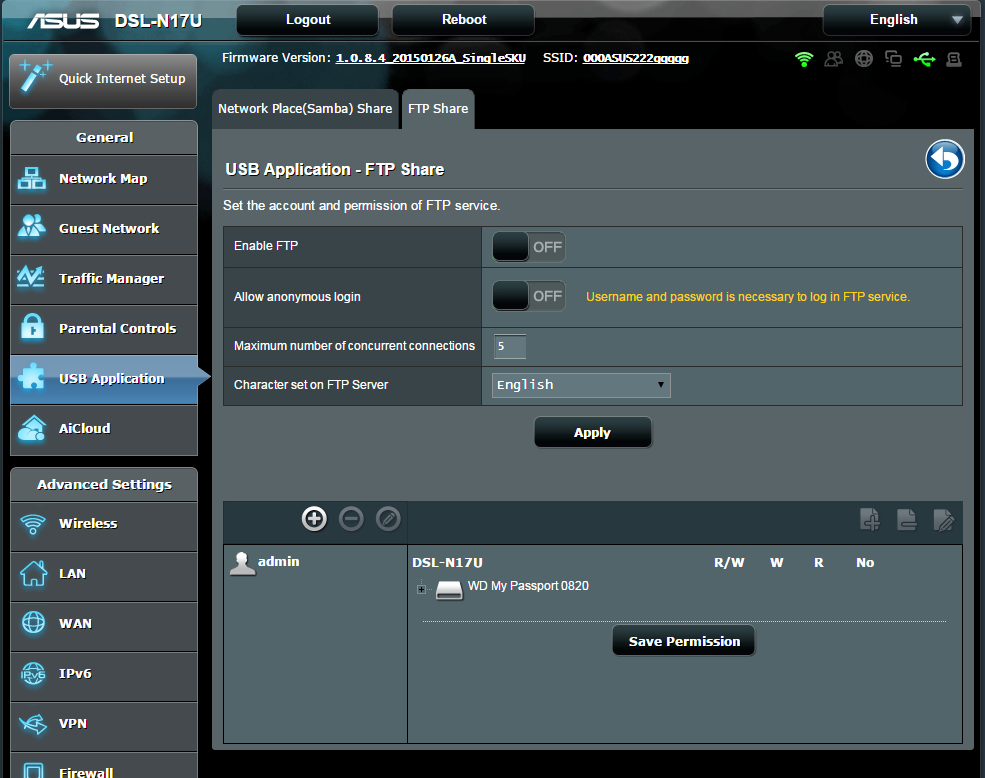
Task: Click the WAN globe sidebar icon
Action: point(33,623)
